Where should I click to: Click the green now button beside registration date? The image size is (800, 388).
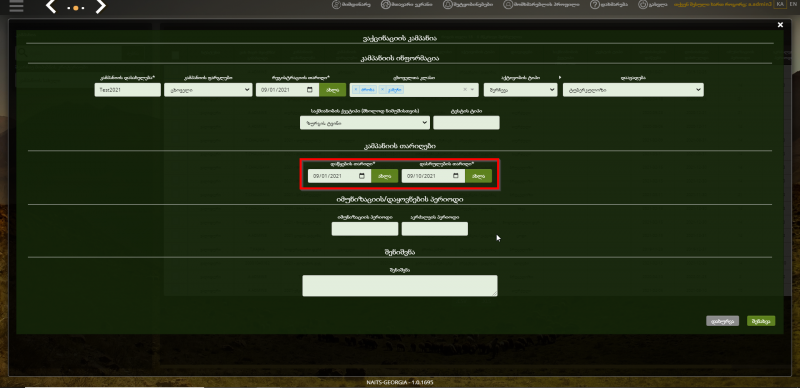(333, 90)
